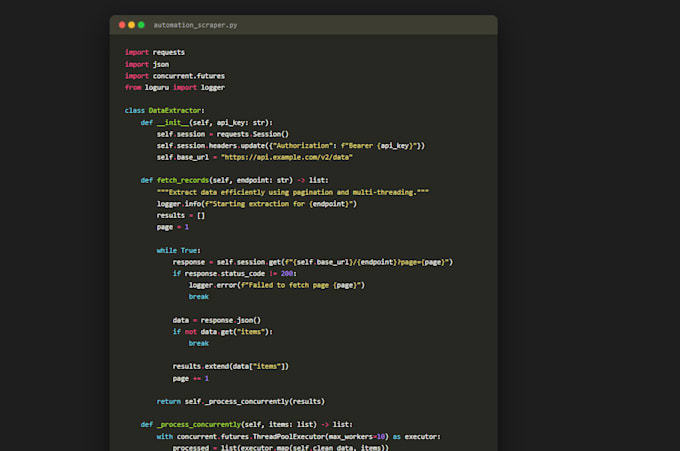Click the 'import concurrent.futures' line
This screenshot has height=451, width=680.
tap(175, 76)
